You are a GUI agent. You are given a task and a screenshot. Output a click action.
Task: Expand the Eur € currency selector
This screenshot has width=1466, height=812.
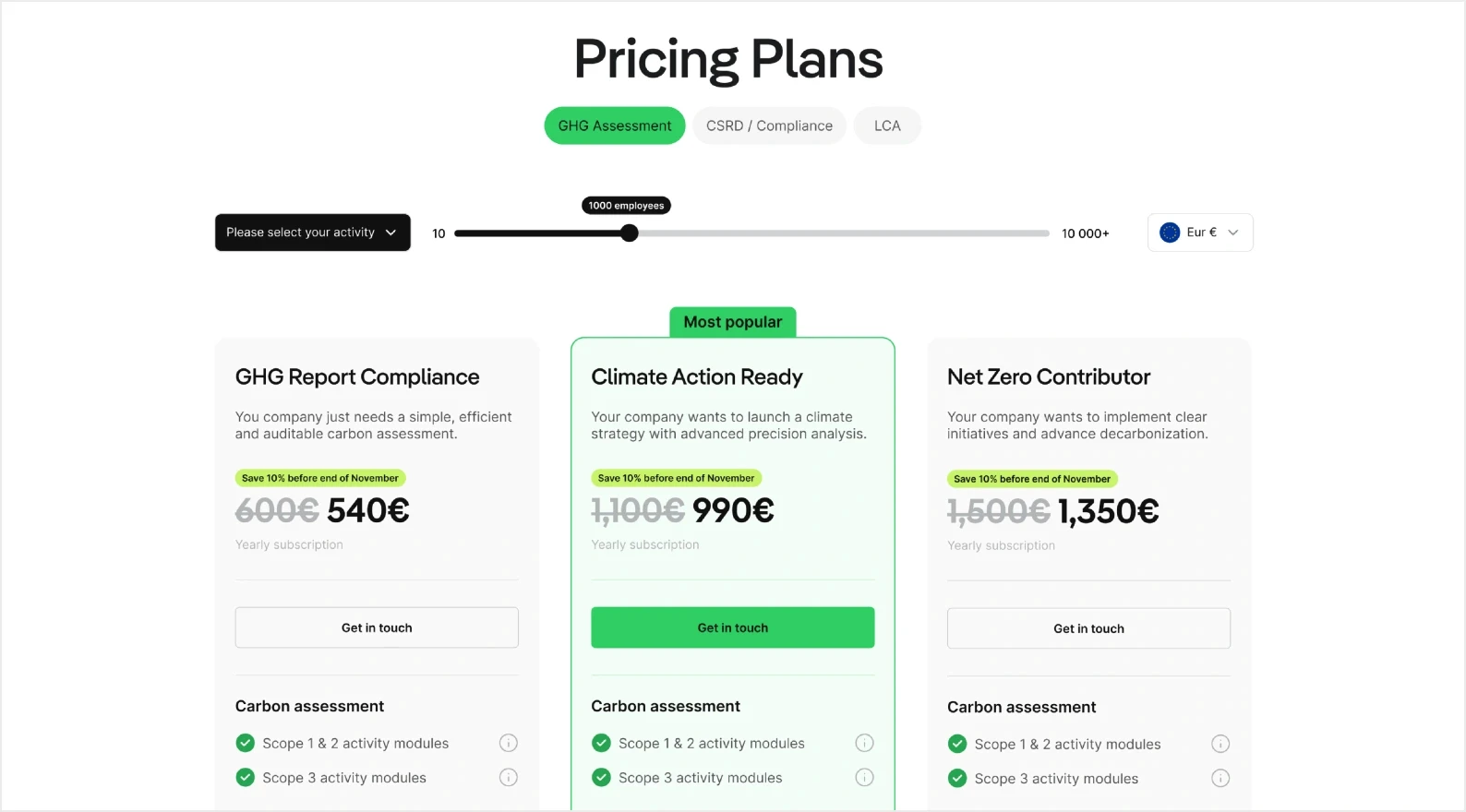pos(1200,233)
